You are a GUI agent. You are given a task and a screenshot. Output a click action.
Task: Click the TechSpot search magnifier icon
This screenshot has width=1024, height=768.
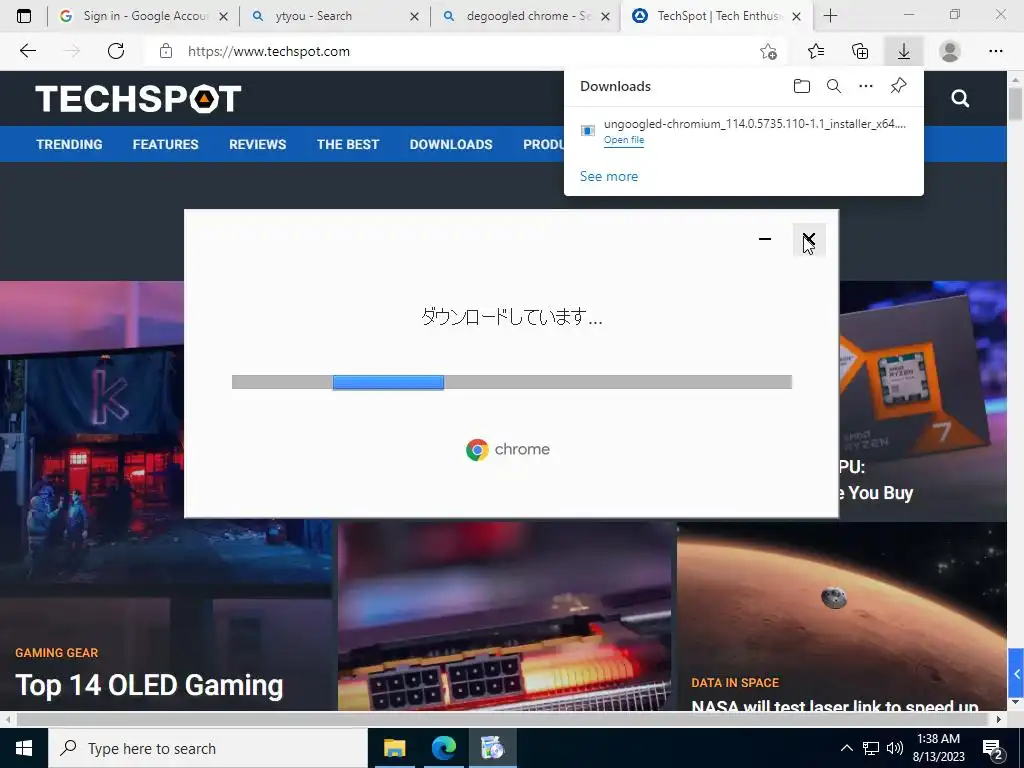960,99
